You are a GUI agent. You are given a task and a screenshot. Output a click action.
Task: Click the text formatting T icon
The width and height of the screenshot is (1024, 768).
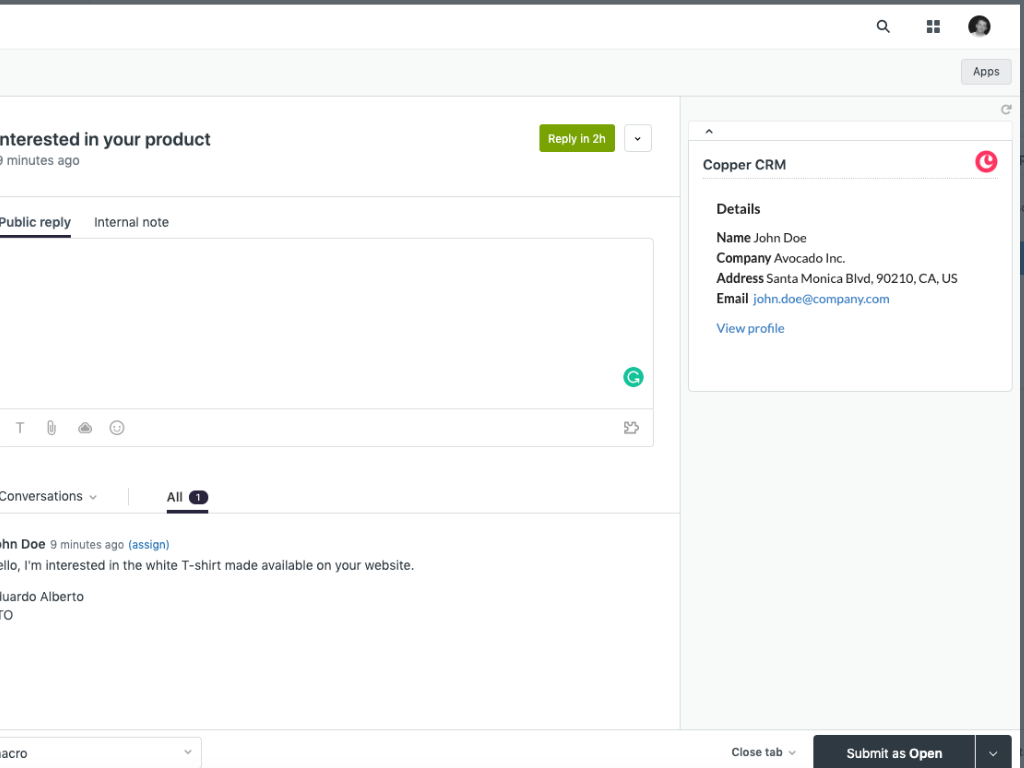19,428
